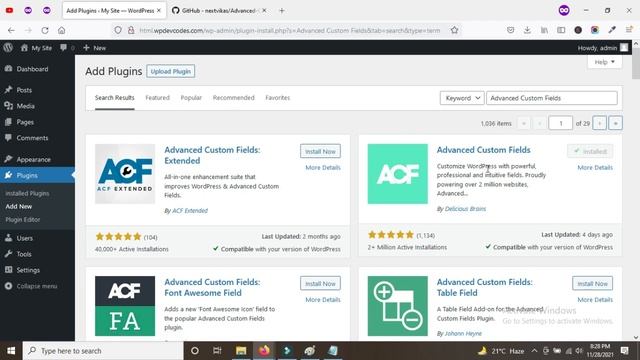Click the WordPress logo in admin bar
Screen dimensions: 640x360
(x=8, y=48)
